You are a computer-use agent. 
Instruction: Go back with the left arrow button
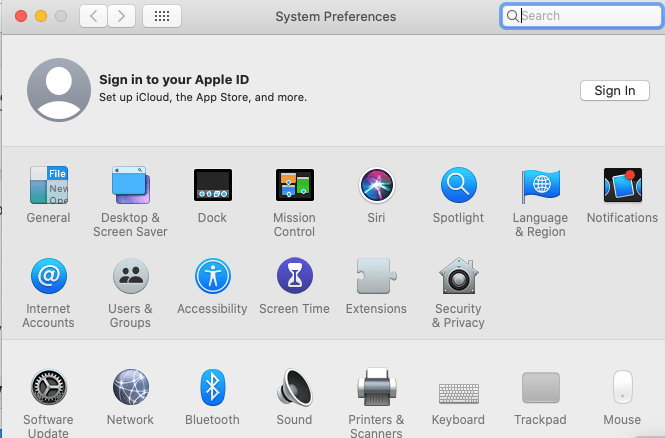coord(93,16)
